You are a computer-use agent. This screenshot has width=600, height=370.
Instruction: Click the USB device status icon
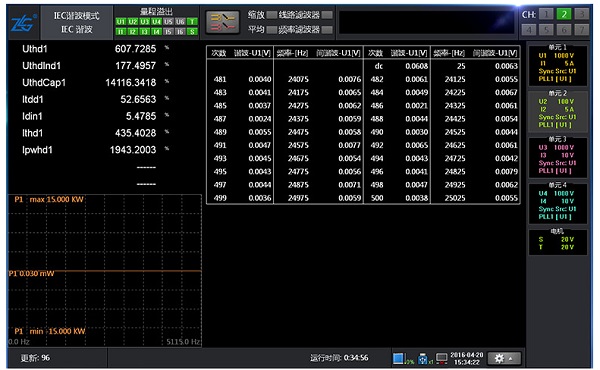click(x=422, y=359)
